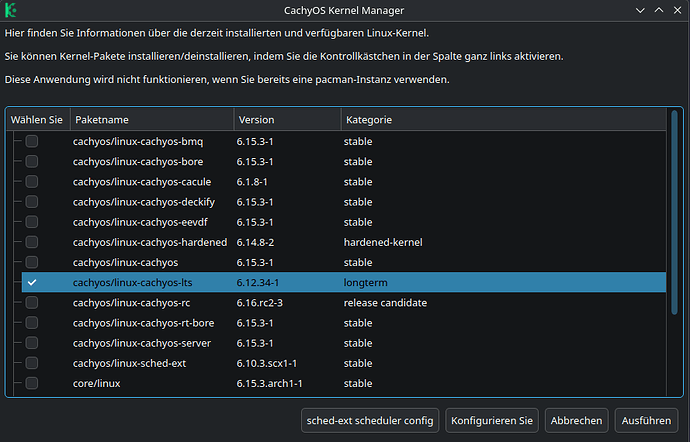Click the longterm category cell

pyautogui.click(x=366, y=283)
